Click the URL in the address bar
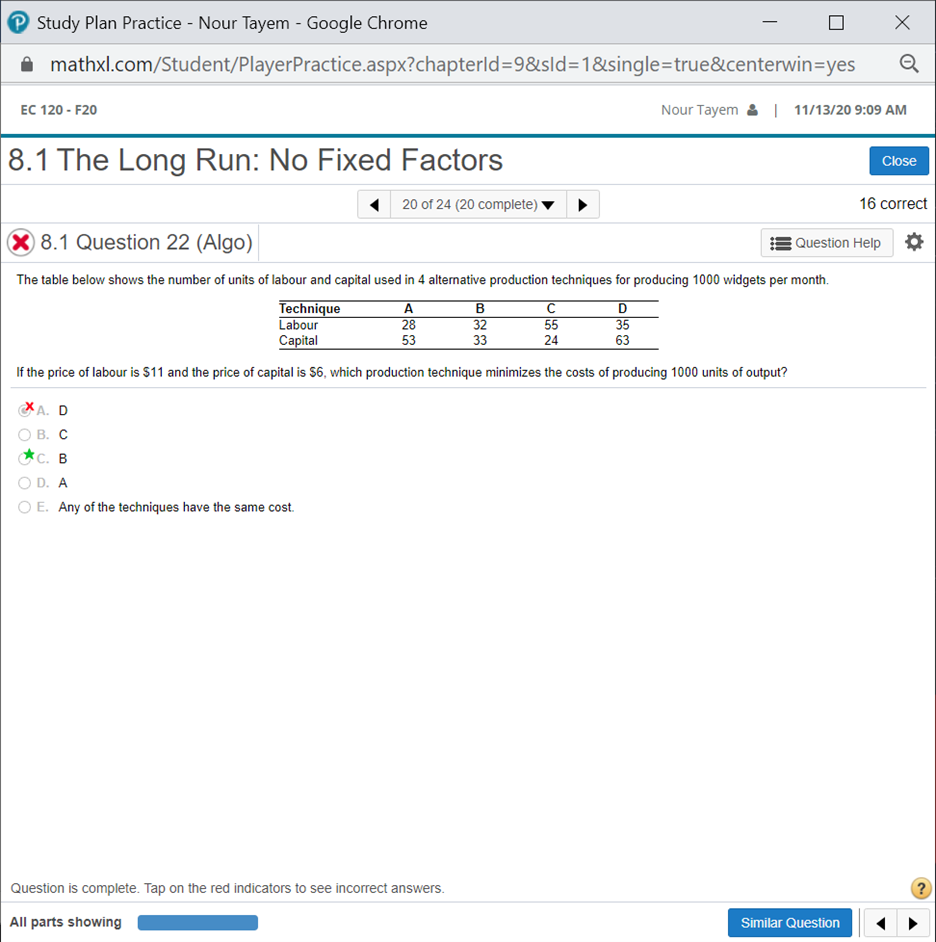Screen dimensions: 936x942 [x=452, y=64]
